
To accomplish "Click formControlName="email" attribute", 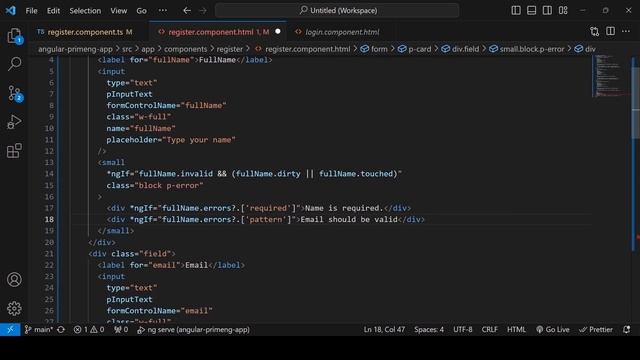I will pos(160,311).
